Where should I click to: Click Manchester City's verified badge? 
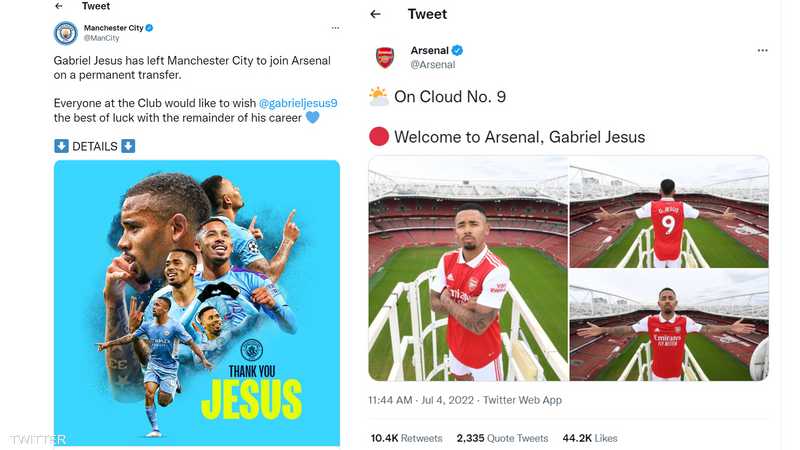[x=147, y=28]
